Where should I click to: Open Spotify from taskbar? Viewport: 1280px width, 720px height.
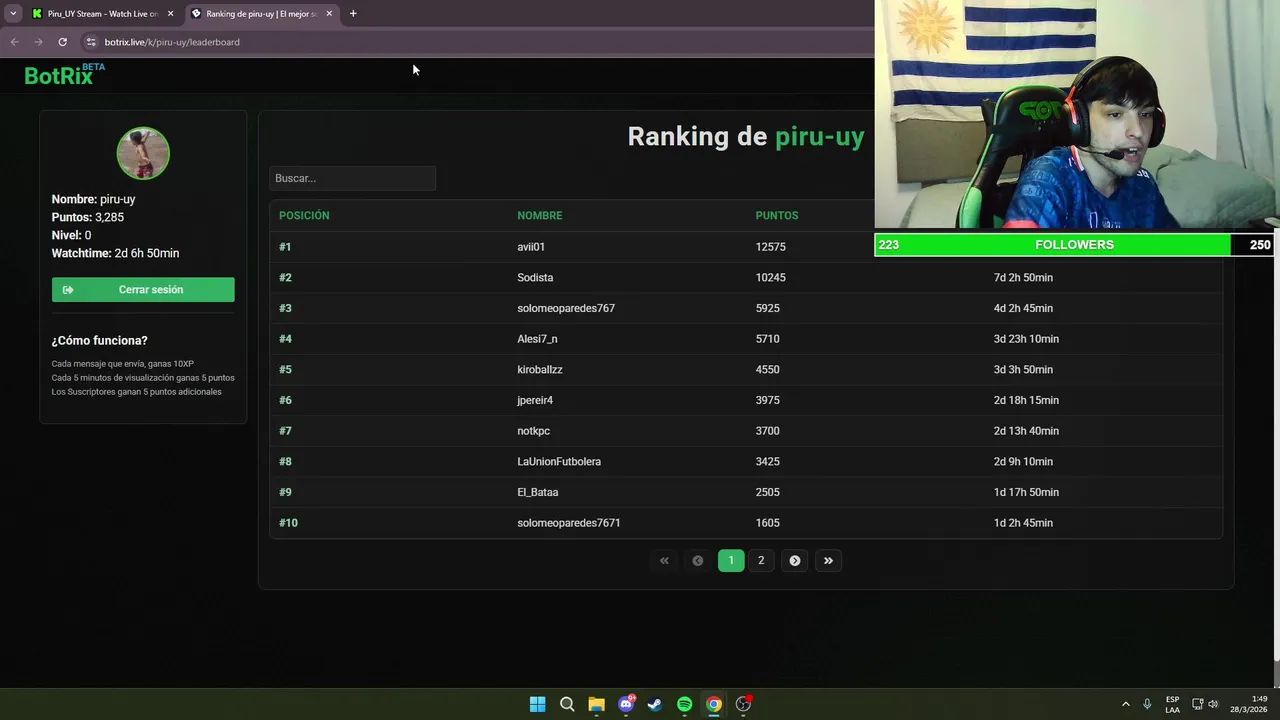[x=684, y=704]
